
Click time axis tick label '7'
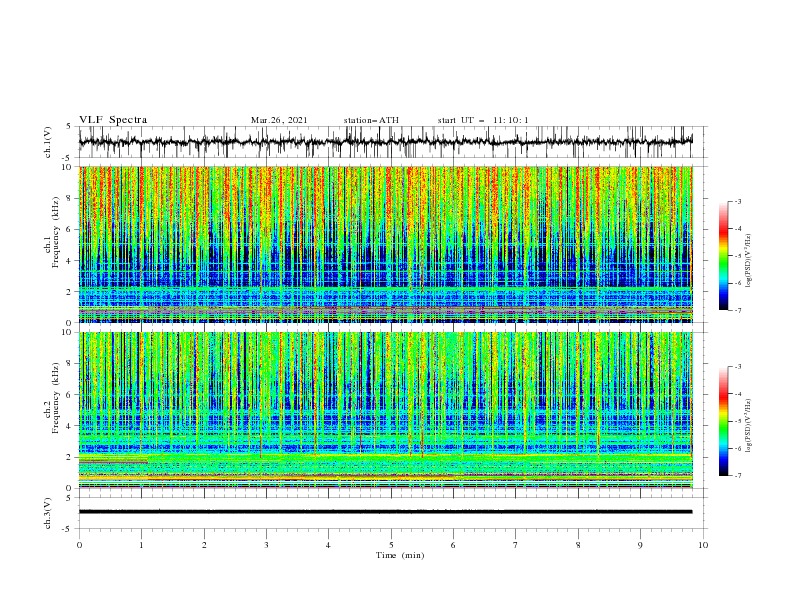point(516,545)
